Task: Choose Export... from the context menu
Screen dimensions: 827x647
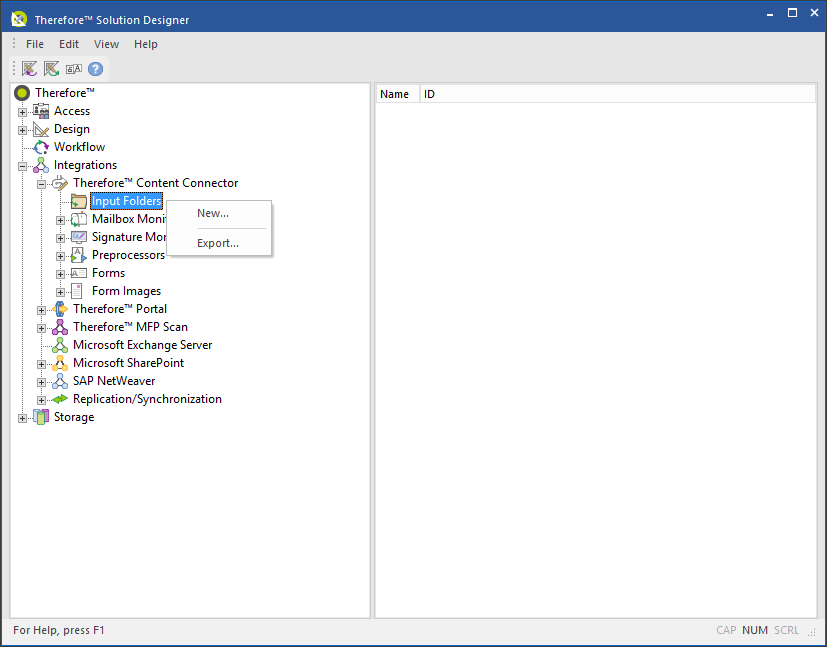Action: [217, 243]
